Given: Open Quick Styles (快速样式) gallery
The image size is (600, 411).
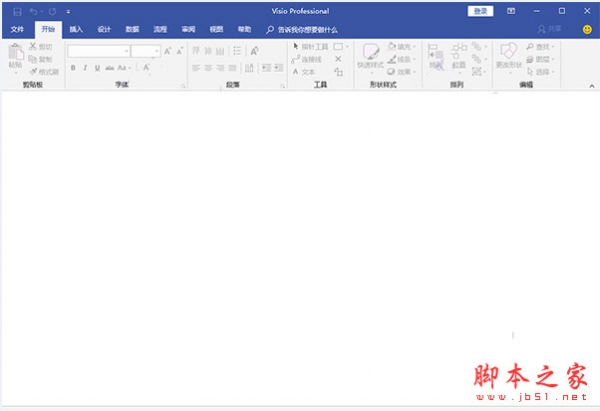Looking at the screenshot, I should (370, 57).
